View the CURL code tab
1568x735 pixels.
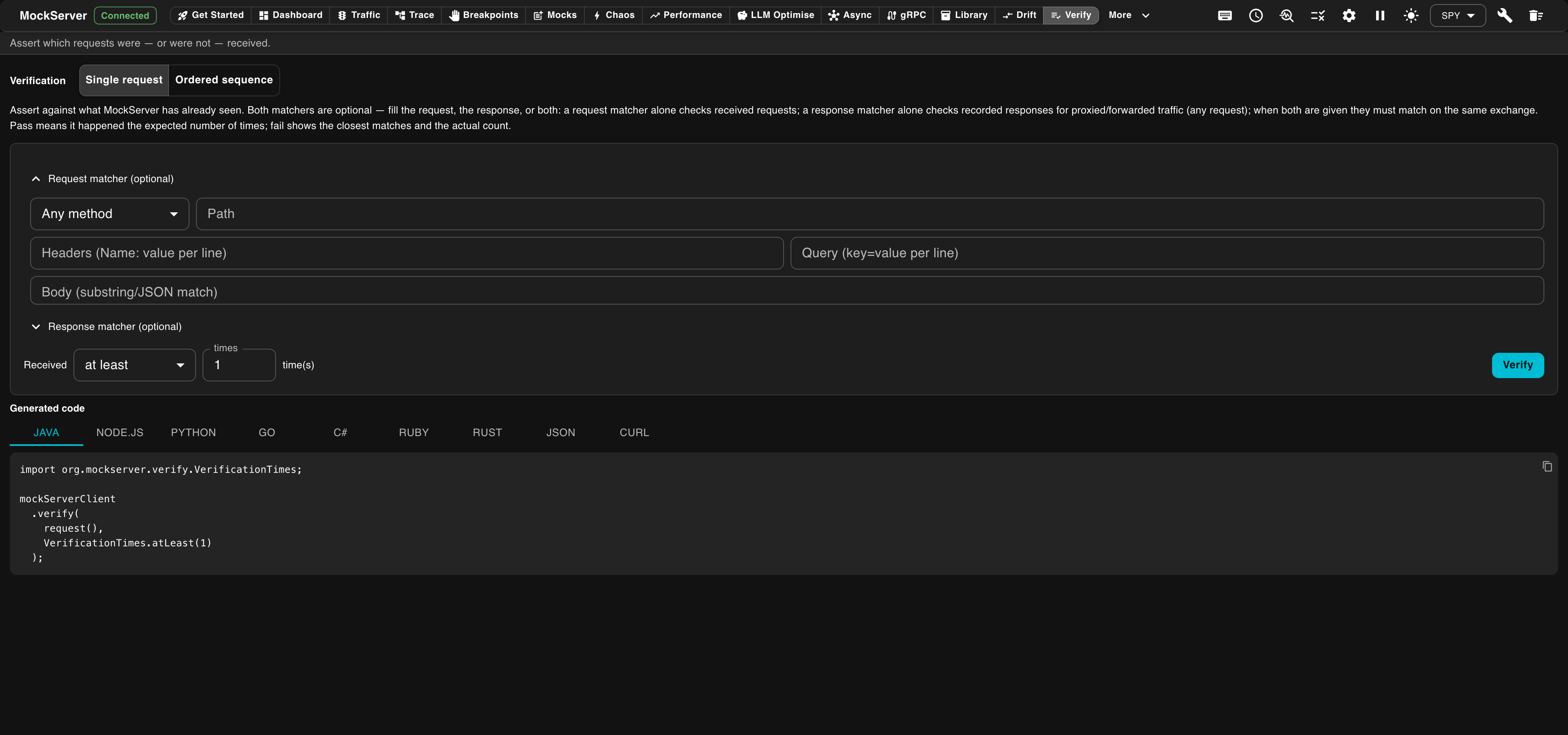click(x=634, y=432)
